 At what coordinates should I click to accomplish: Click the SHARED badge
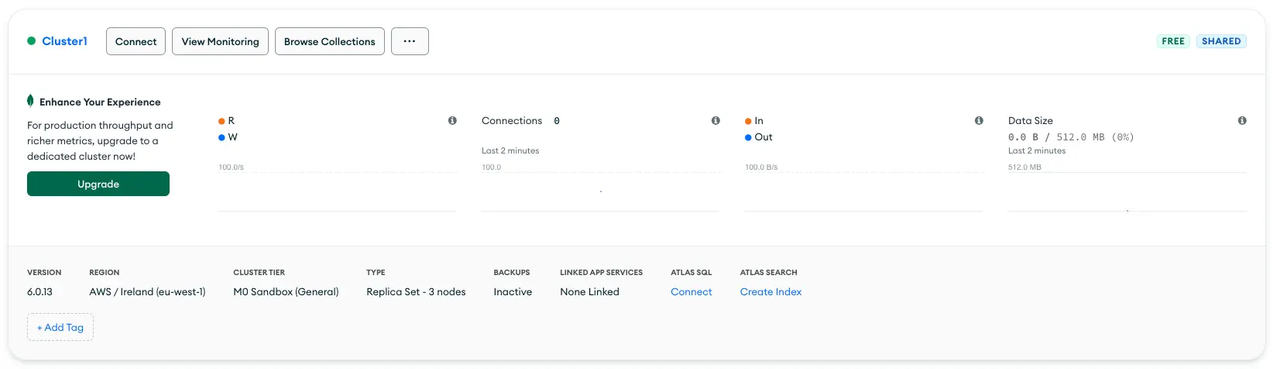pyautogui.click(x=1221, y=41)
